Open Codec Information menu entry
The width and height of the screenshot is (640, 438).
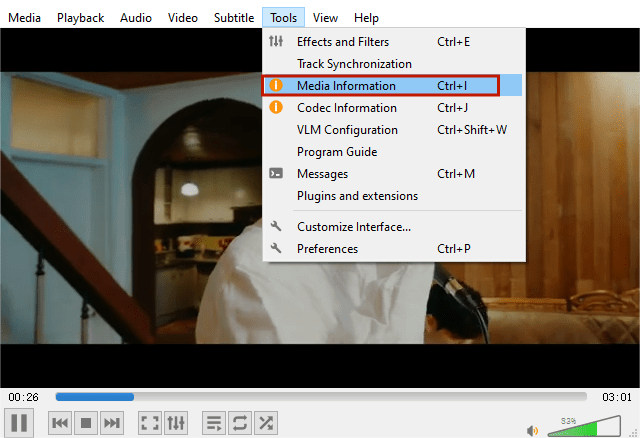[x=346, y=108]
